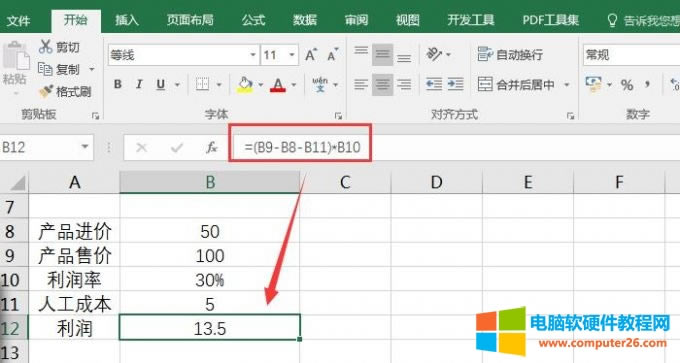Click the Middle Align icon
Image resolution: width=680 pixels, height=363 pixels.
click(382, 55)
